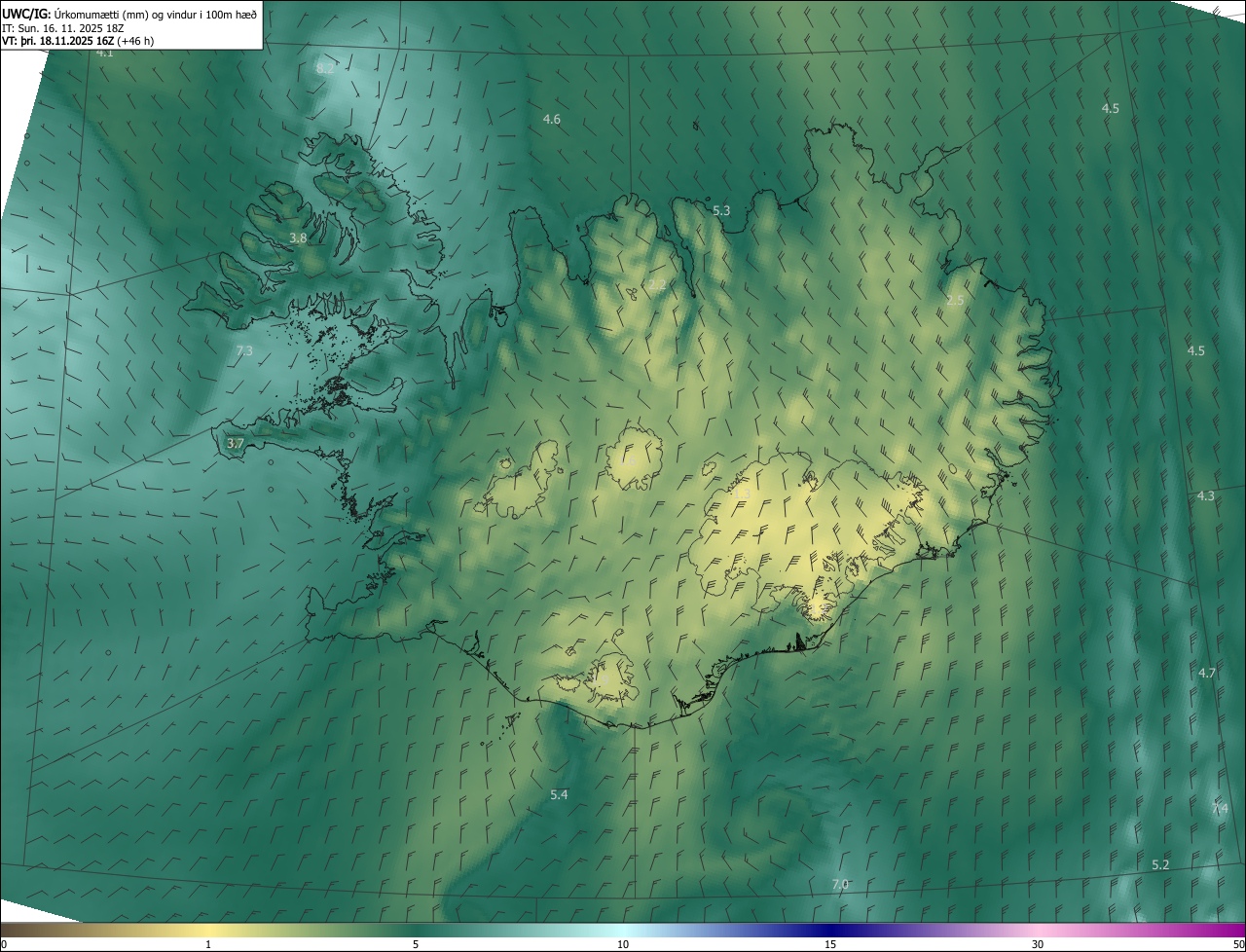The height and width of the screenshot is (952, 1246).
Task: Click the 10 tick label on the colour scale
Action: pos(623,945)
